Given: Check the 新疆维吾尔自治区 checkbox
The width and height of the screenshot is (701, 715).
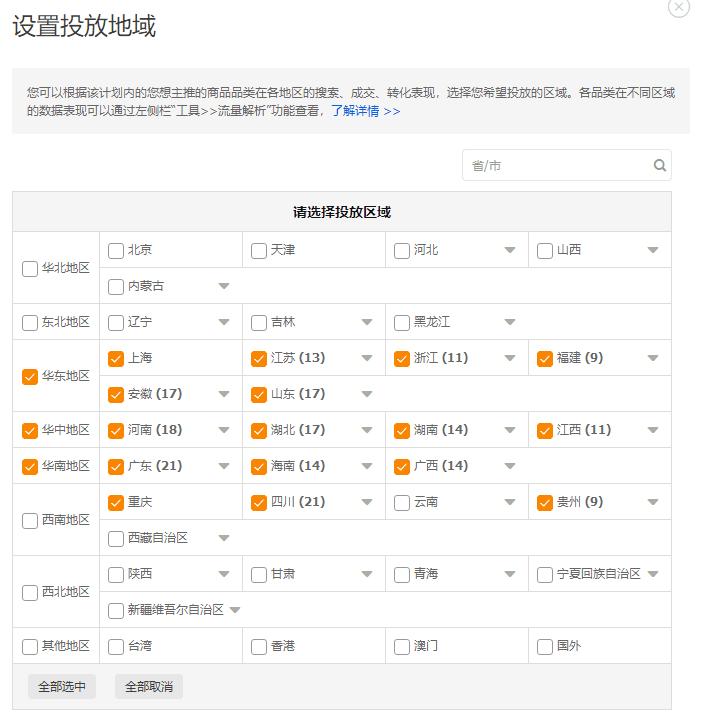Looking at the screenshot, I should 116,611.
